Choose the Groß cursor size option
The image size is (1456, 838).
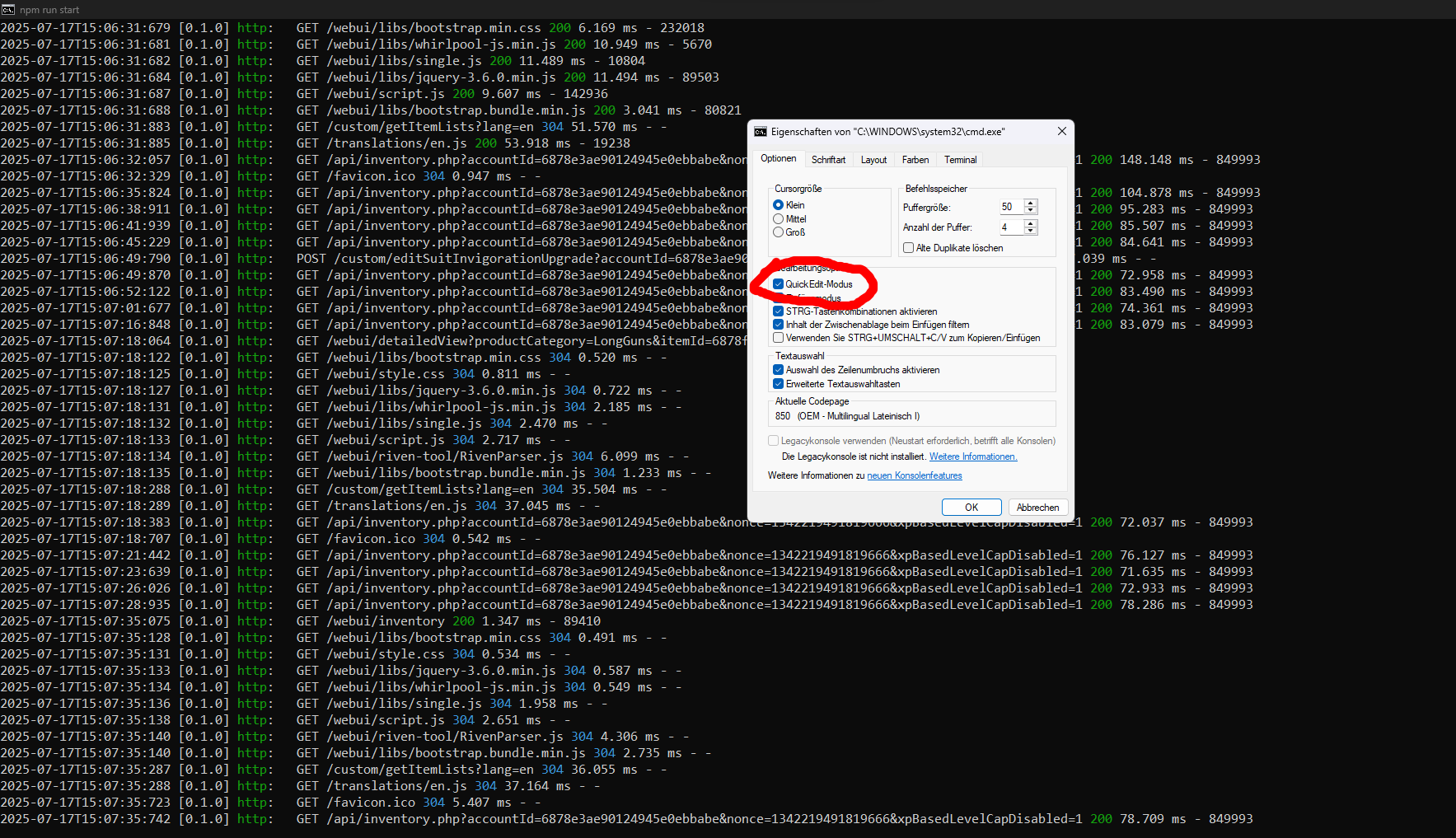click(778, 232)
